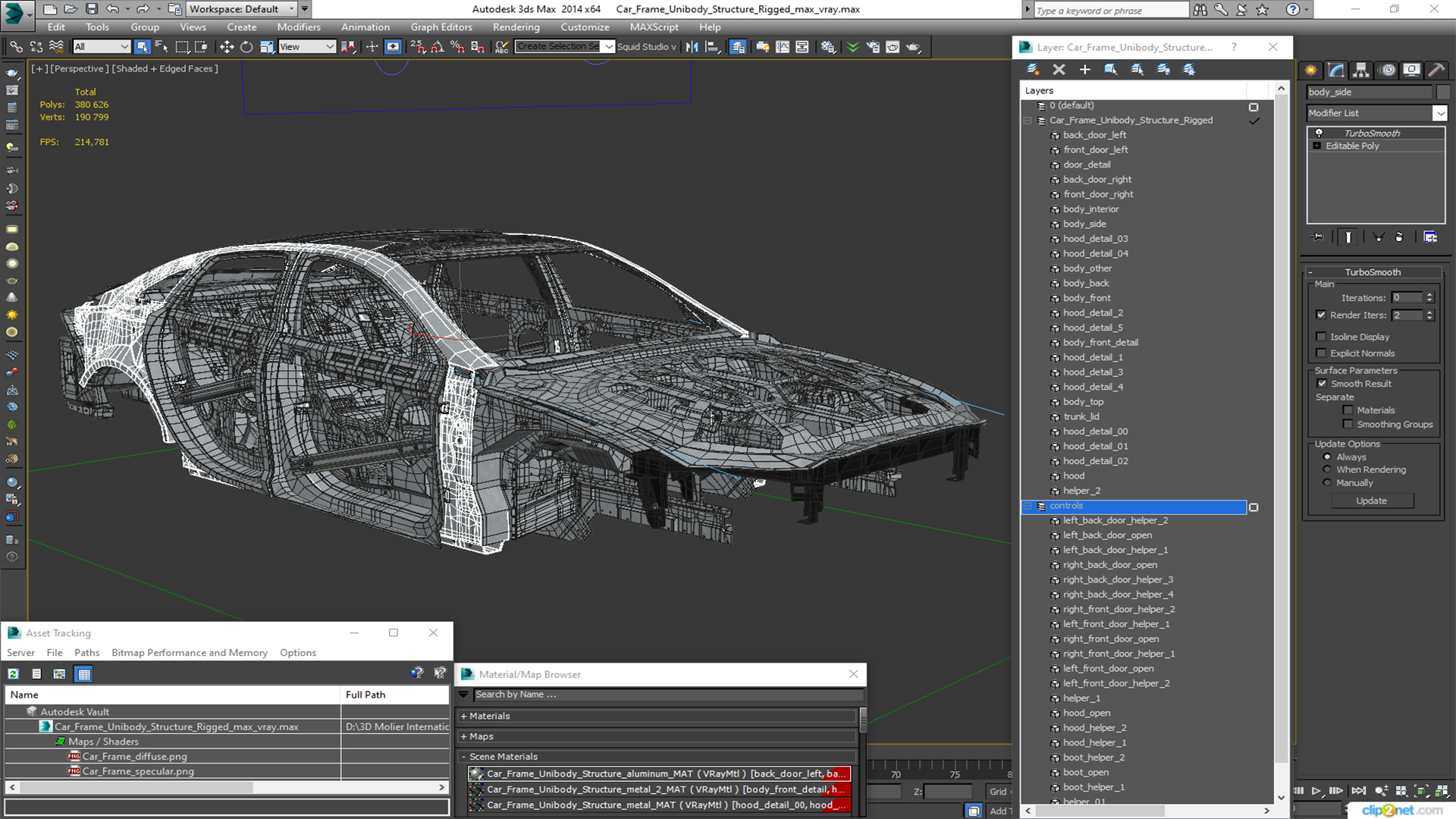
Task: Open the MAXScript menu
Action: pos(654,27)
